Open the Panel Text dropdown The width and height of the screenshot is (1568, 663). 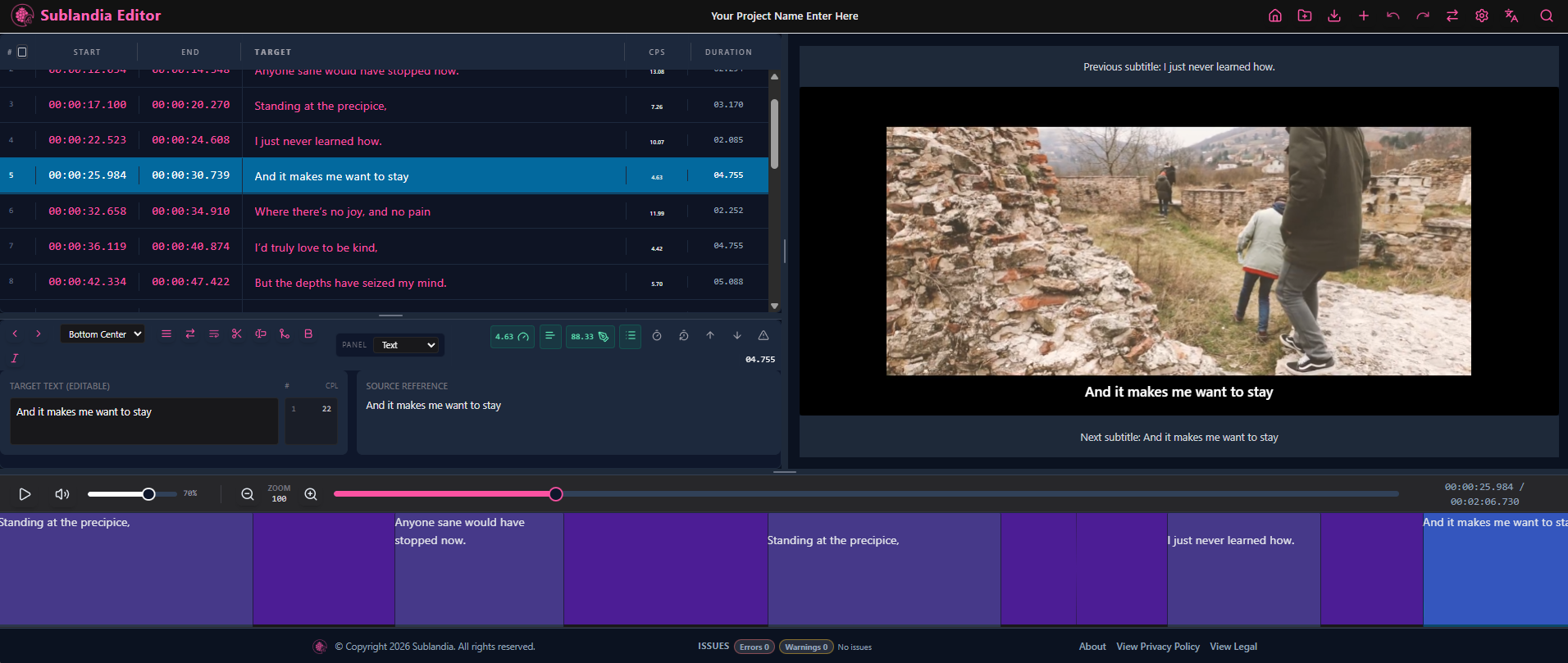pos(408,345)
